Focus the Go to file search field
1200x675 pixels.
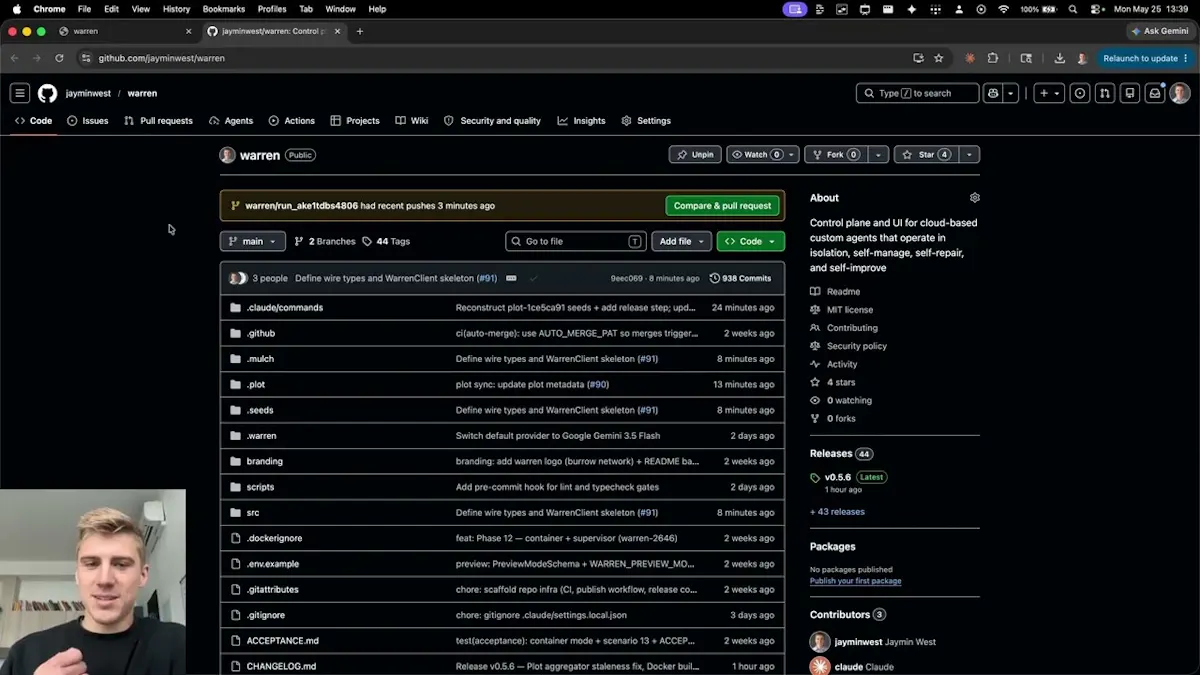click(576, 241)
